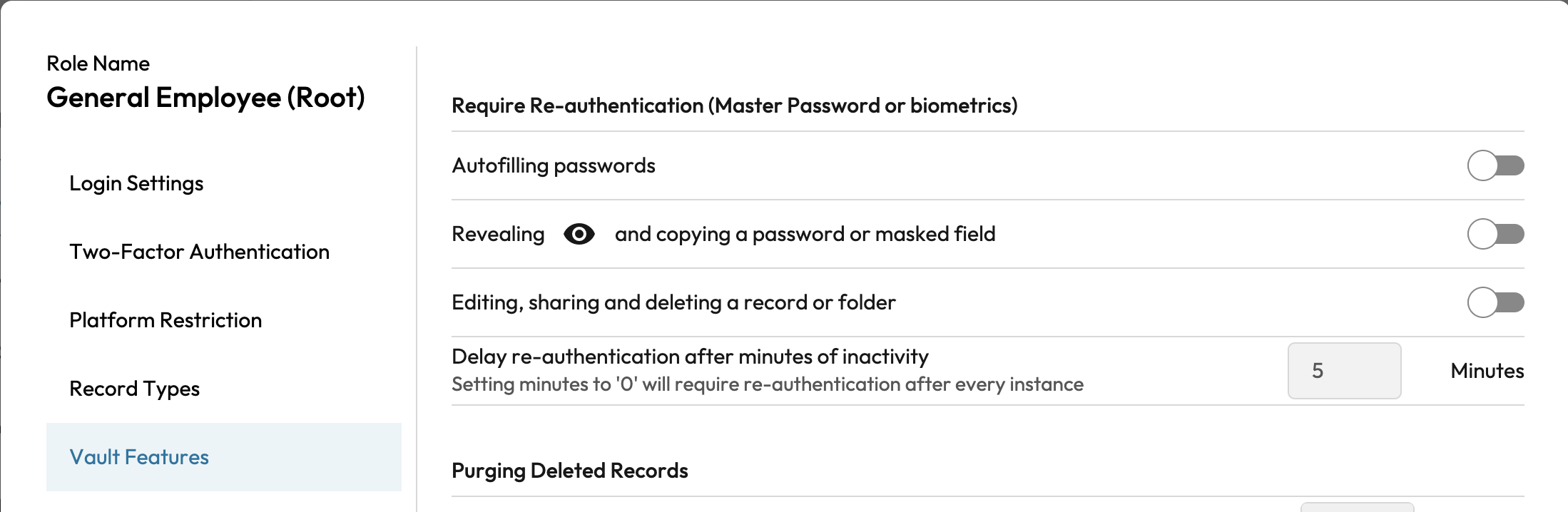This screenshot has height=512, width=1568.
Task: Click the inactivity minutes input field
Action: [1344, 371]
